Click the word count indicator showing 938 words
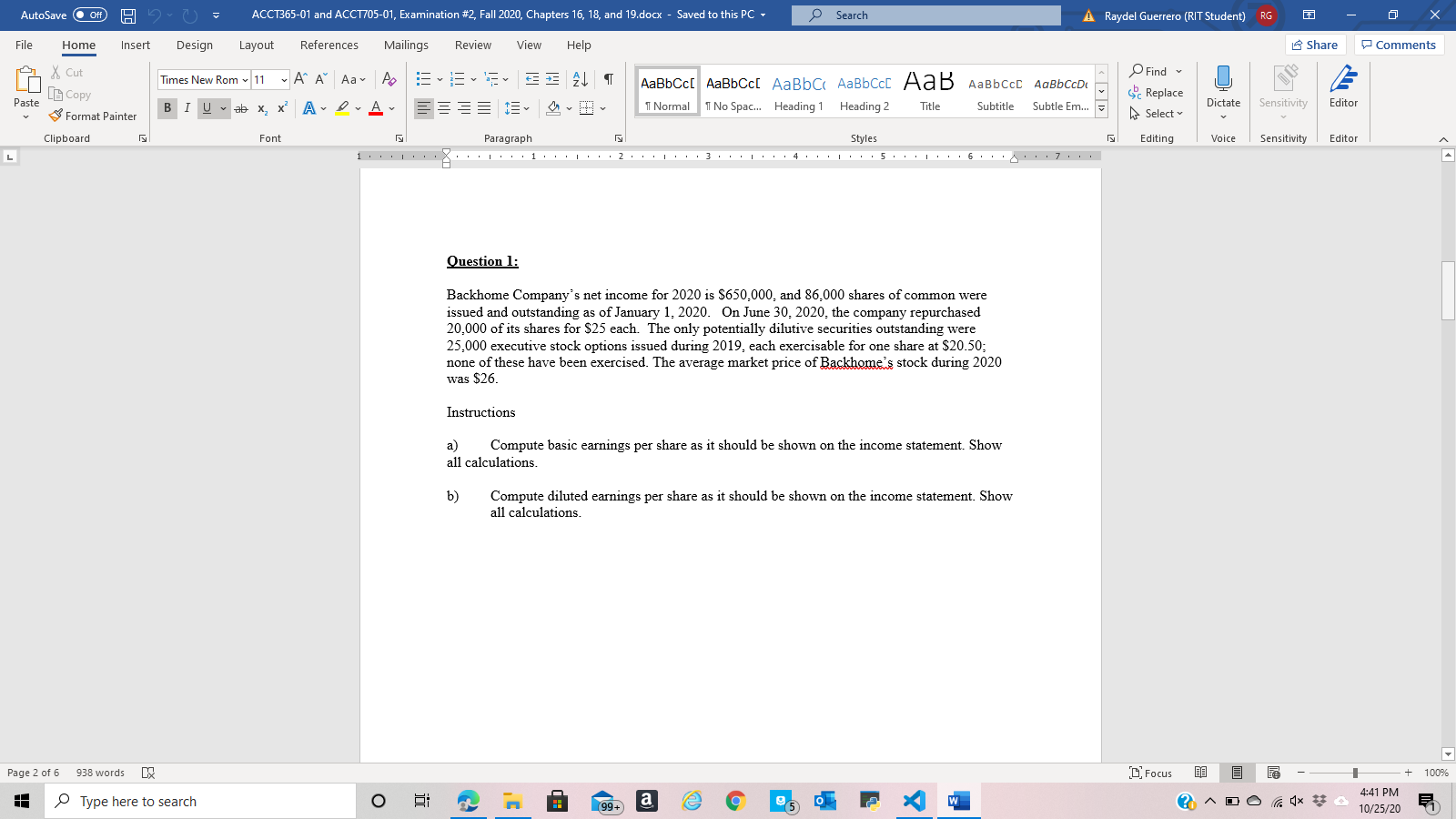 pos(100,773)
